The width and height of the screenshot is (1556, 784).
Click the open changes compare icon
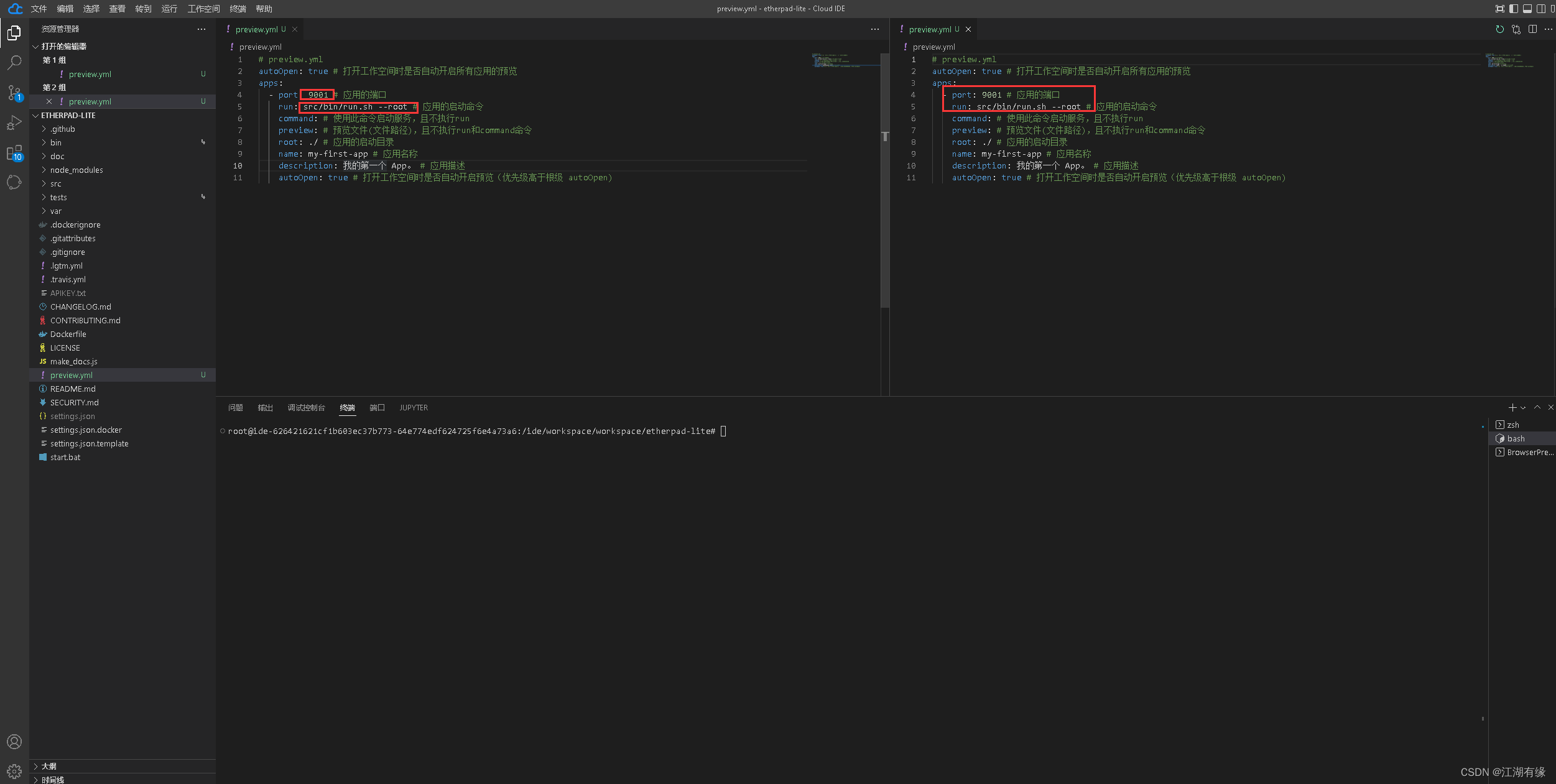tap(1516, 29)
